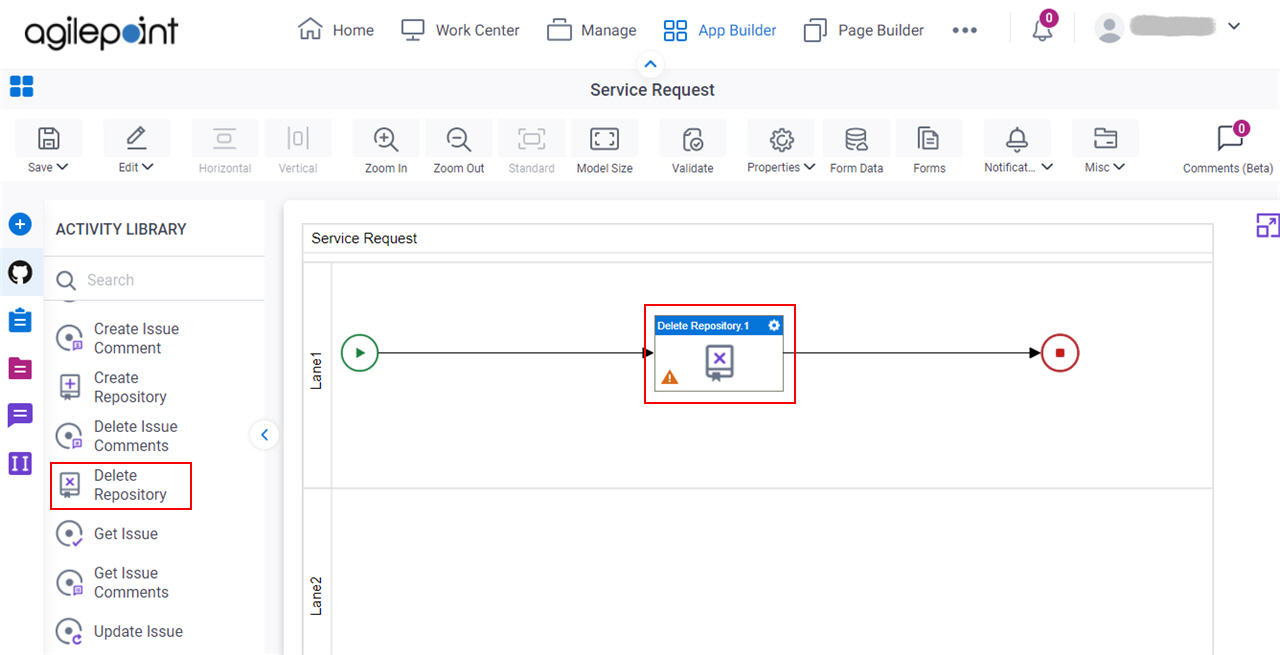Select the green Start event
Image resolution: width=1280 pixels, height=655 pixels.
click(360, 353)
